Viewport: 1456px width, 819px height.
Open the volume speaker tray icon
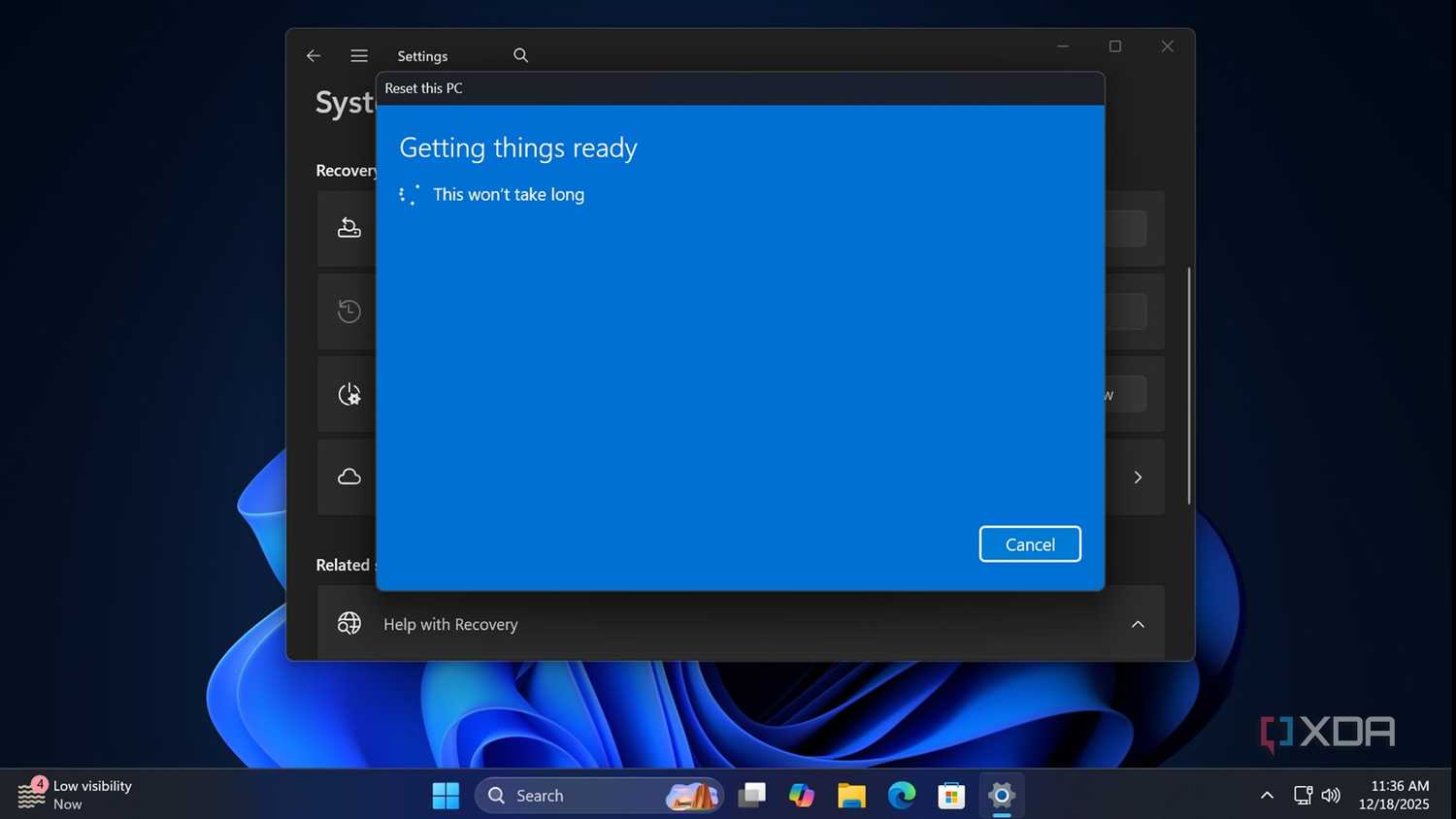(x=1331, y=796)
